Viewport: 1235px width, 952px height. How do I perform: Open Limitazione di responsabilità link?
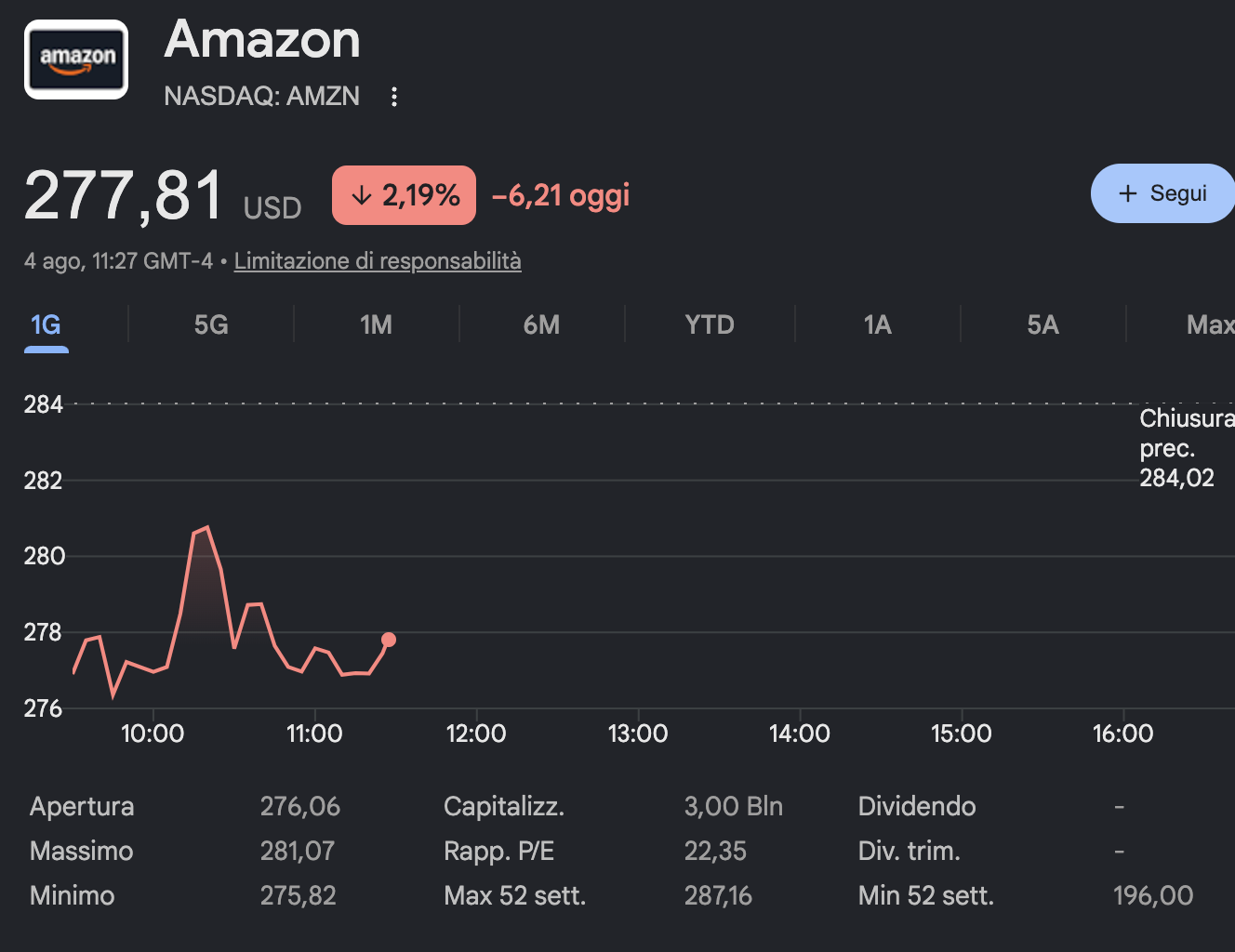coord(378,261)
